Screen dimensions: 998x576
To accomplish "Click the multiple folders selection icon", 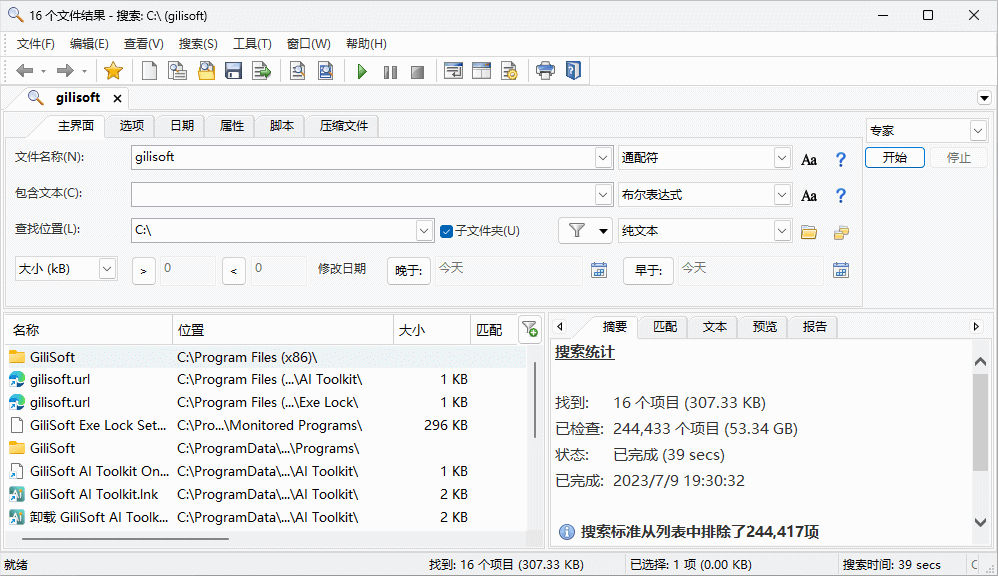I will coord(841,232).
